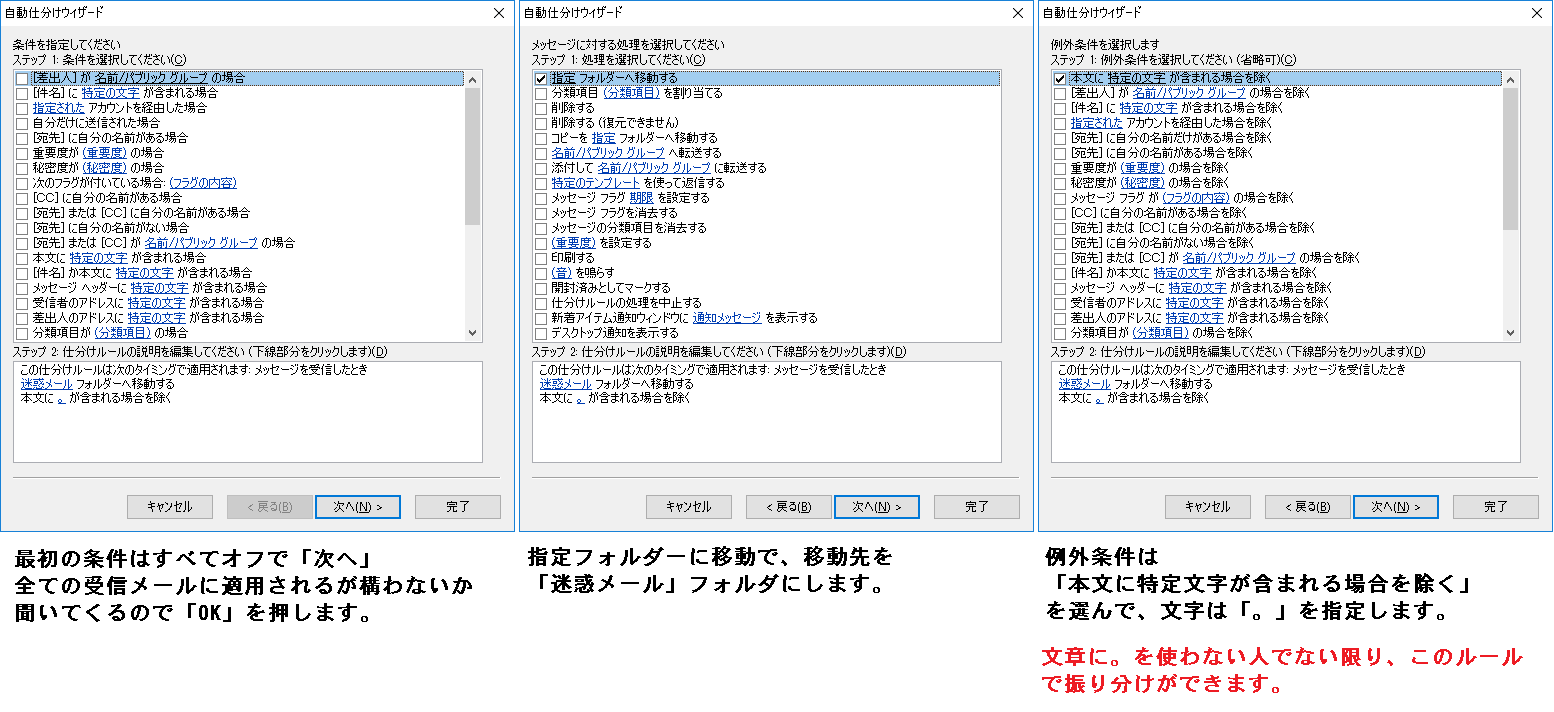Viewport: 1554px width, 712px height.
Task: Uncheck 指定フォルダーへ移動する in the middle dialog
Action: pyautogui.click(x=541, y=78)
